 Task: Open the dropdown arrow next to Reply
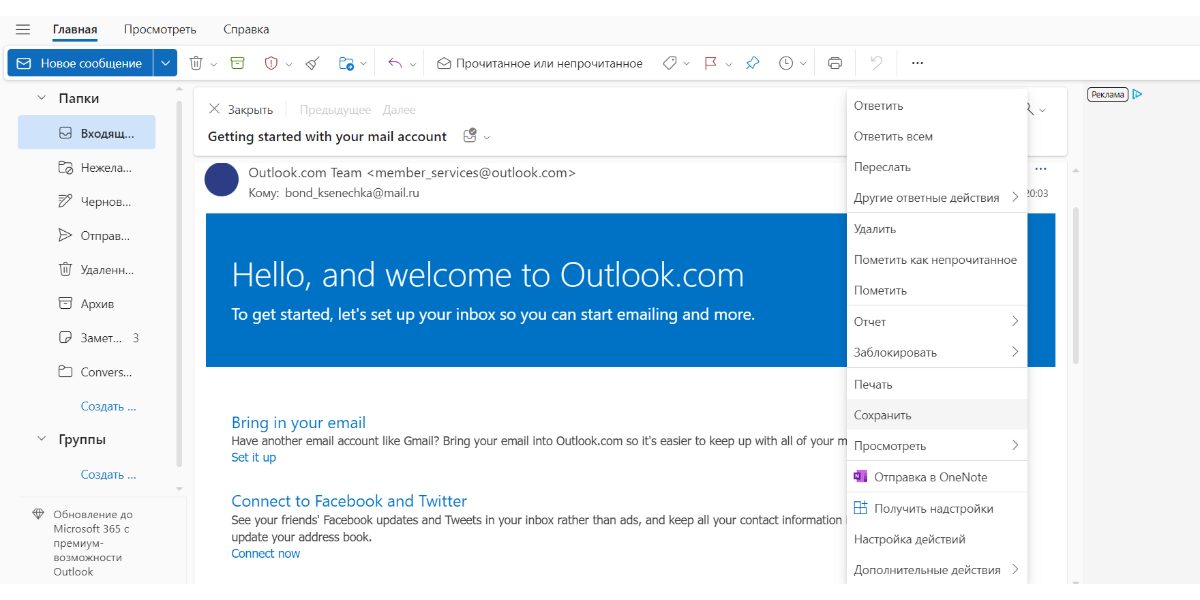point(414,63)
